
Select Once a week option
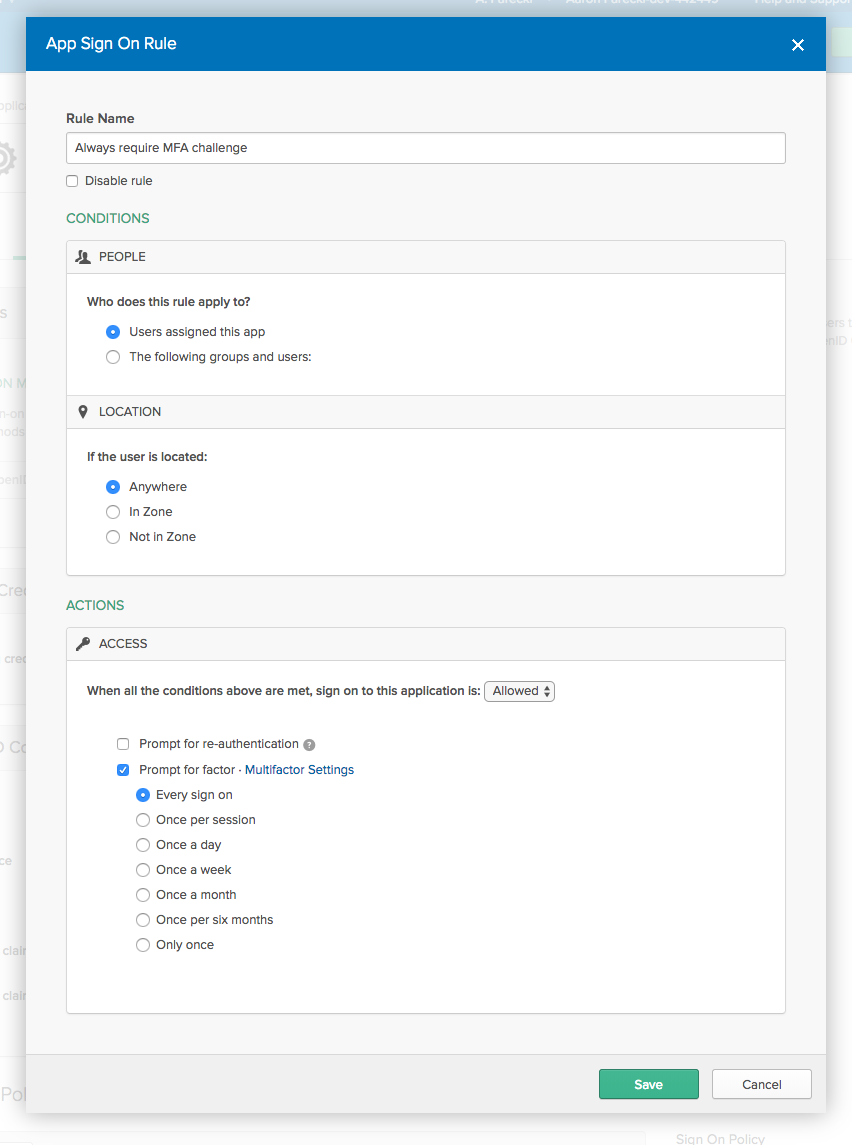pos(143,870)
